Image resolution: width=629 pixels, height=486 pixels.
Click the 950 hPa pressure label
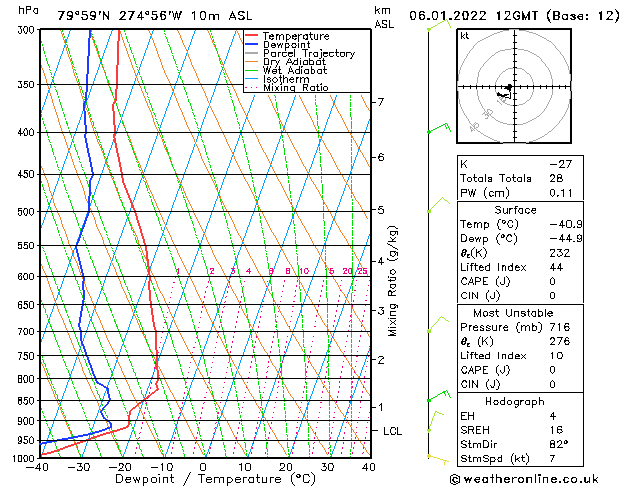[28, 440]
